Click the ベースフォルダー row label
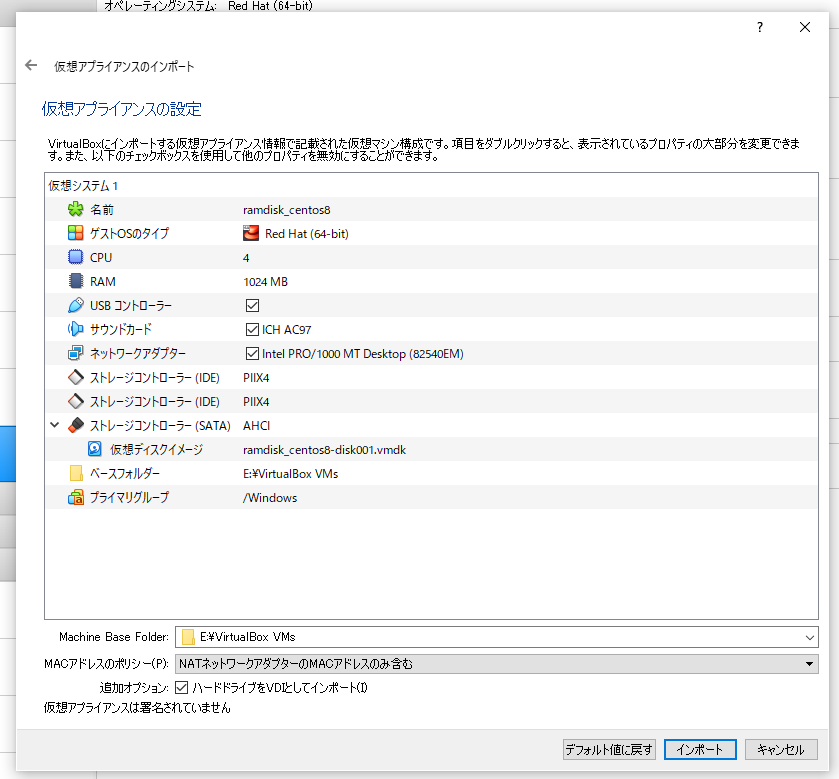Image resolution: width=839 pixels, height=779 pixels. (125, 473)
